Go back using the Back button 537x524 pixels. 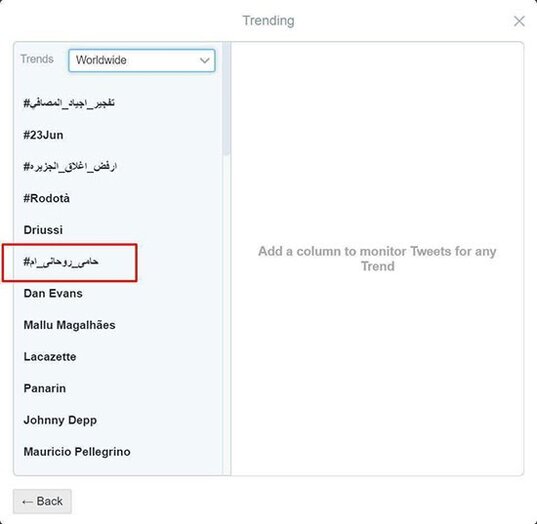[42, 501]
